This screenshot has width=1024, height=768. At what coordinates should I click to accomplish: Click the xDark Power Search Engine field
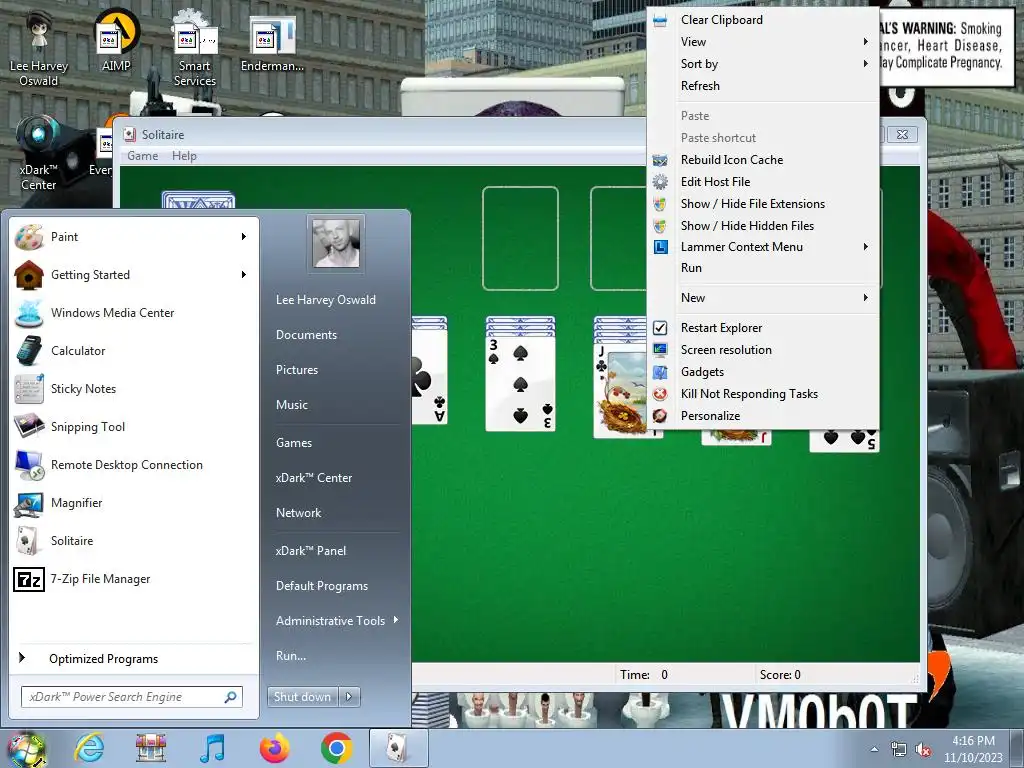coord(131,697)
